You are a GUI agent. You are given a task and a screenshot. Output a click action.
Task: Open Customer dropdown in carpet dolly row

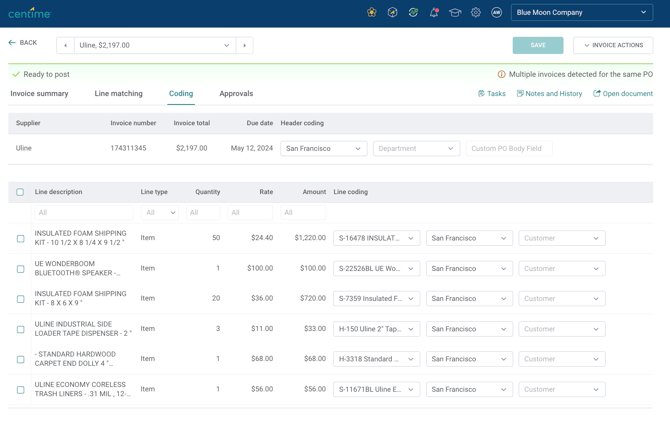coord(562,359)
